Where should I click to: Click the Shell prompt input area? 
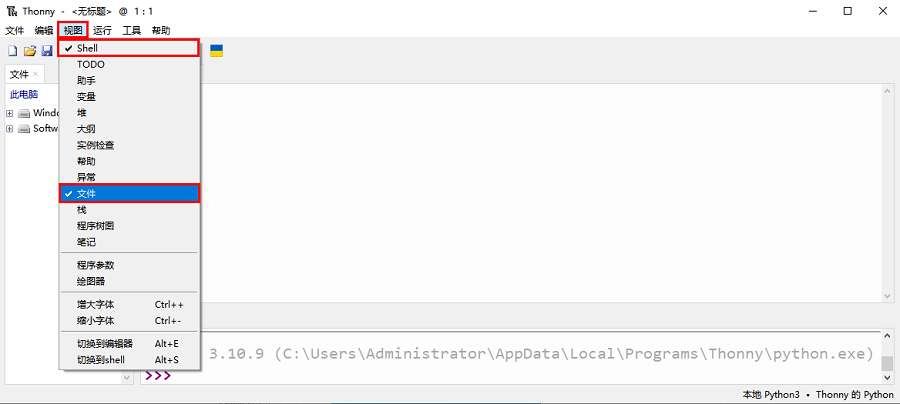pos(500,377)
